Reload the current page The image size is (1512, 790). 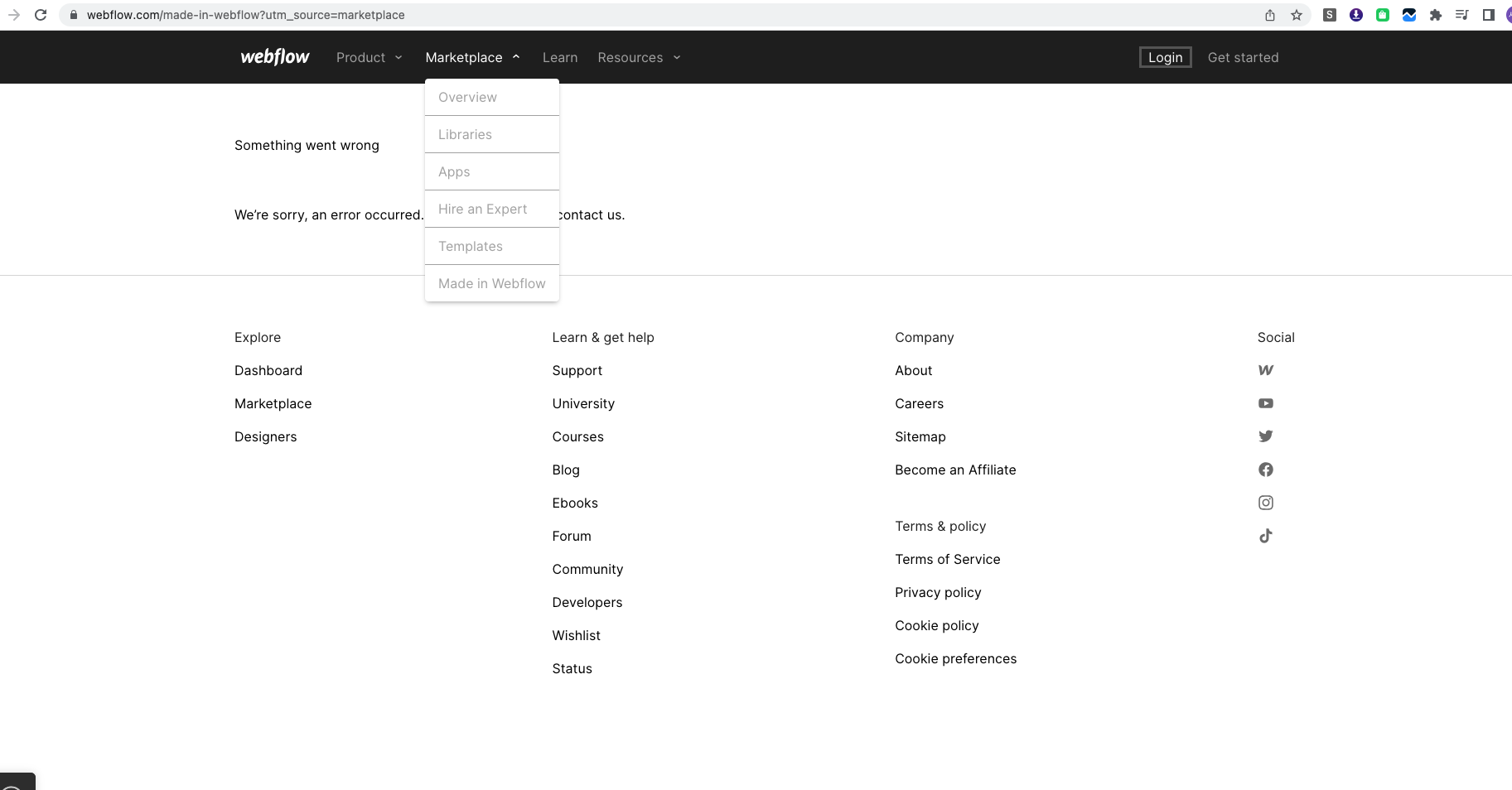(41, 15)
